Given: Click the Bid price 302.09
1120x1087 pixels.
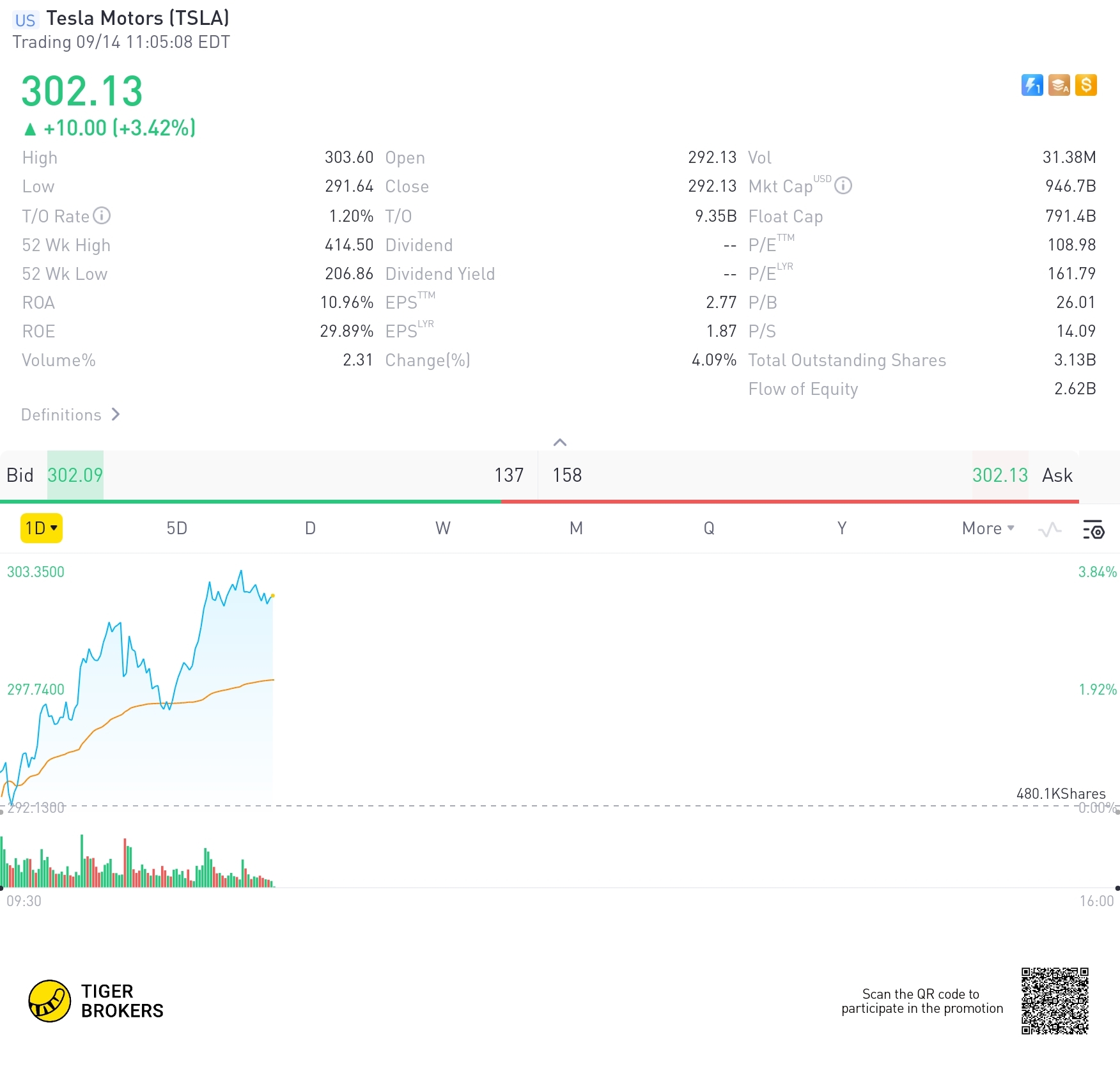Looking at the screenshot, I should coord(75,475).
